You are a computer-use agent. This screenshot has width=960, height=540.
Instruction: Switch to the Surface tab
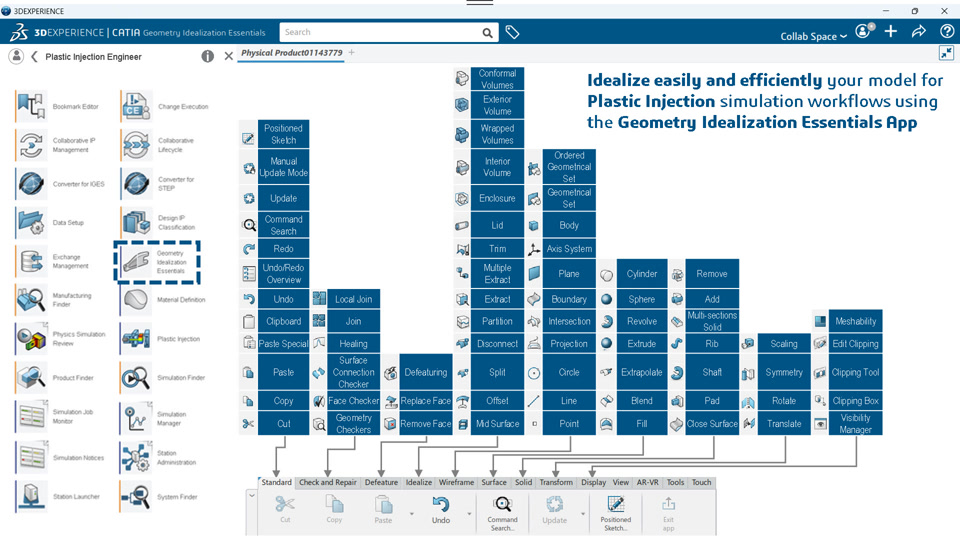493,482
